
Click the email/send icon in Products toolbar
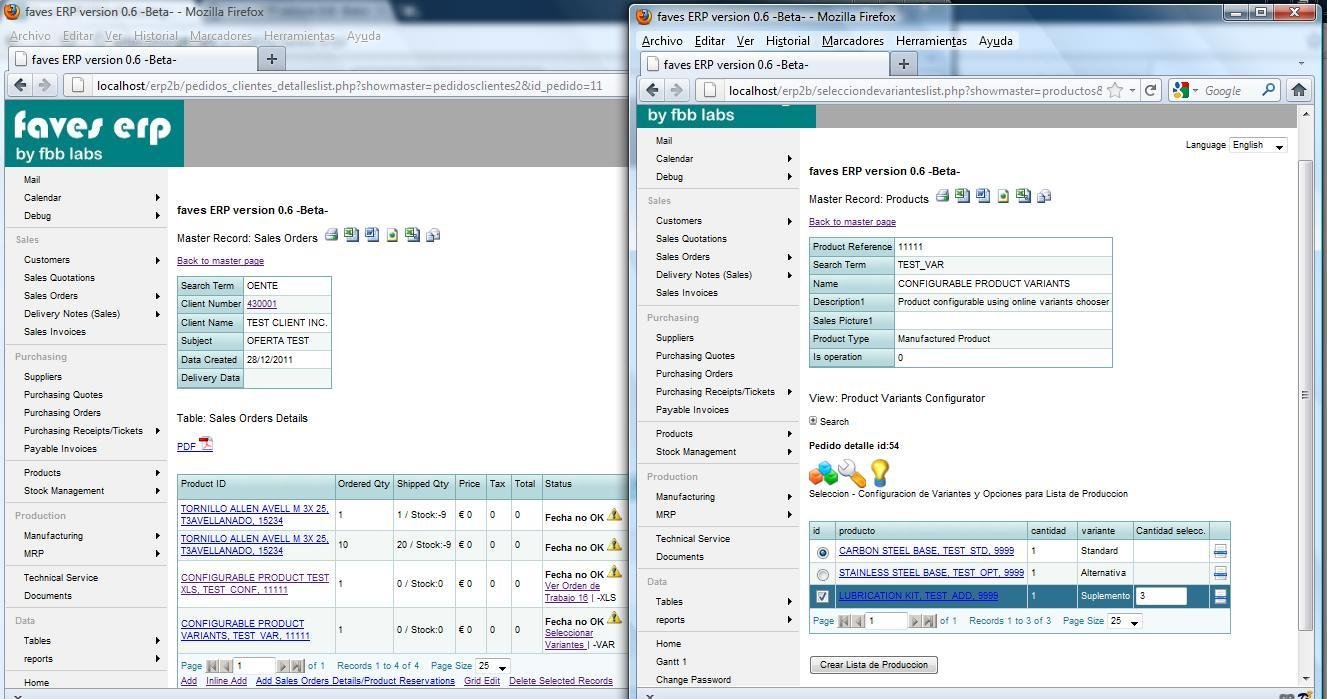click(1044, 196)
